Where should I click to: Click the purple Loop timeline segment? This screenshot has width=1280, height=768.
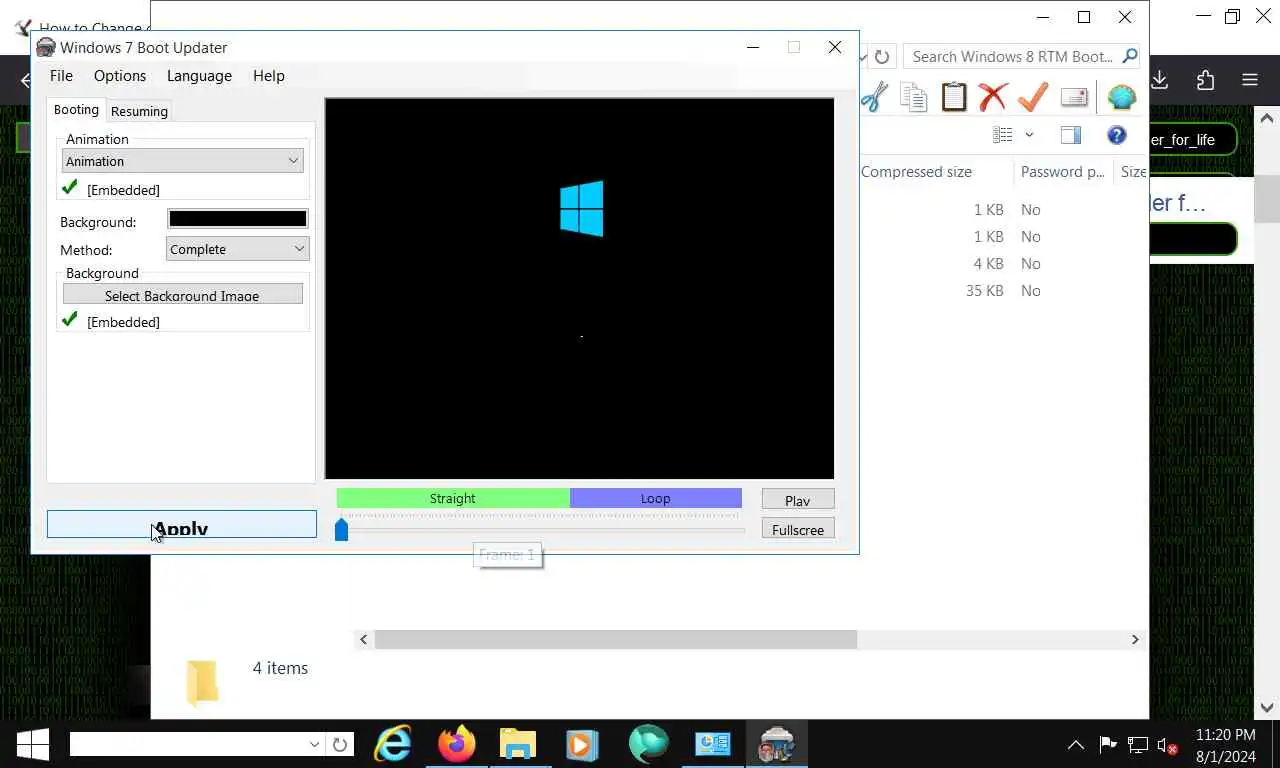(x=656, y=498)
